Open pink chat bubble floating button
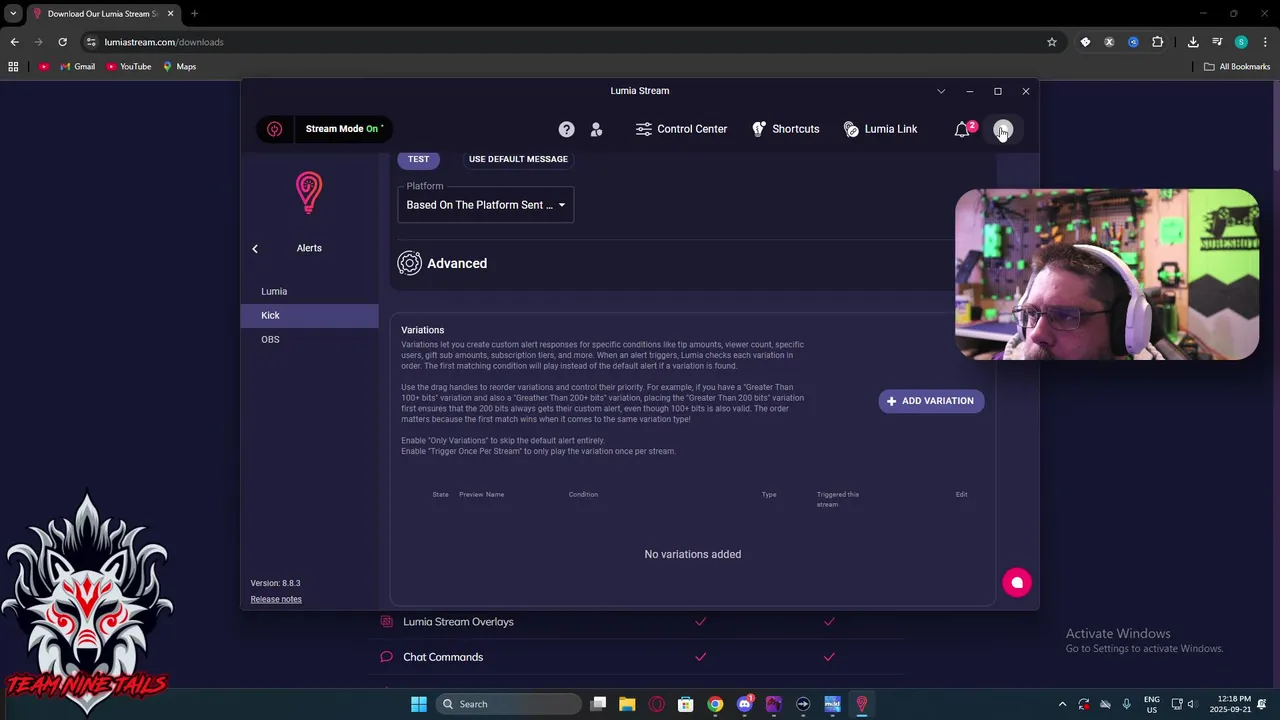The width and height of the screenshot is (1280, 720). 1017,582
